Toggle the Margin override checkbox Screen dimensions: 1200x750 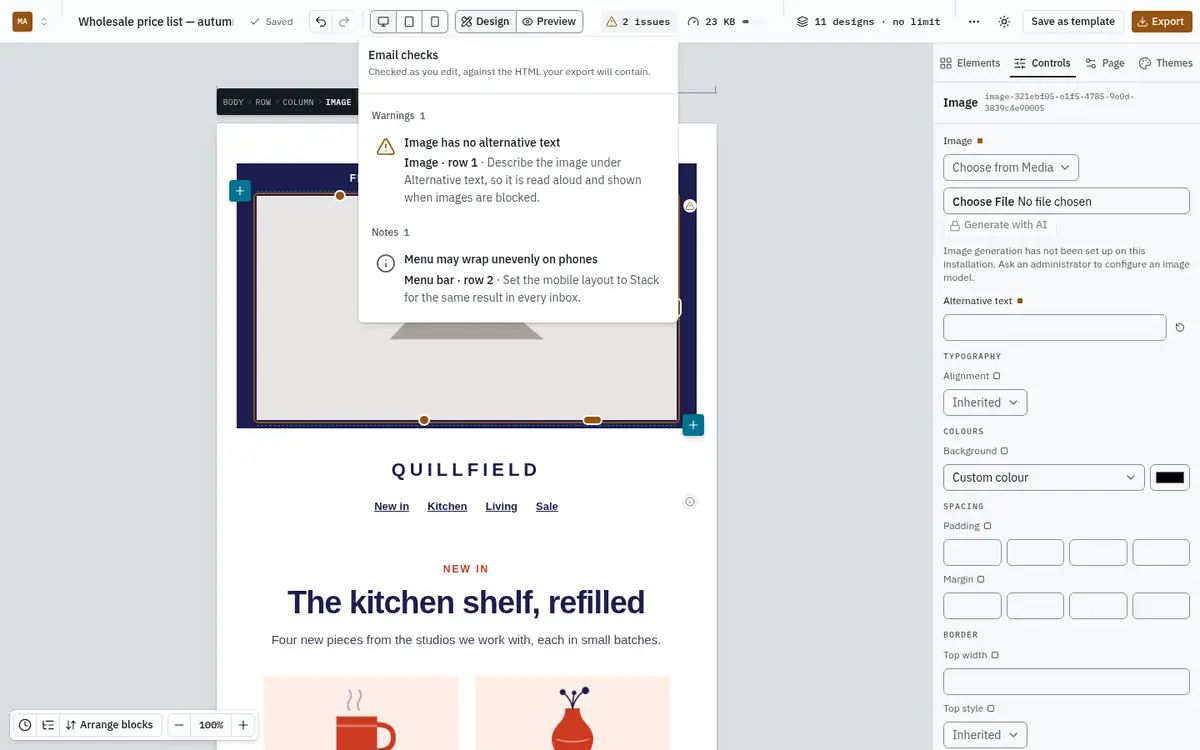(x=980, y=579)
